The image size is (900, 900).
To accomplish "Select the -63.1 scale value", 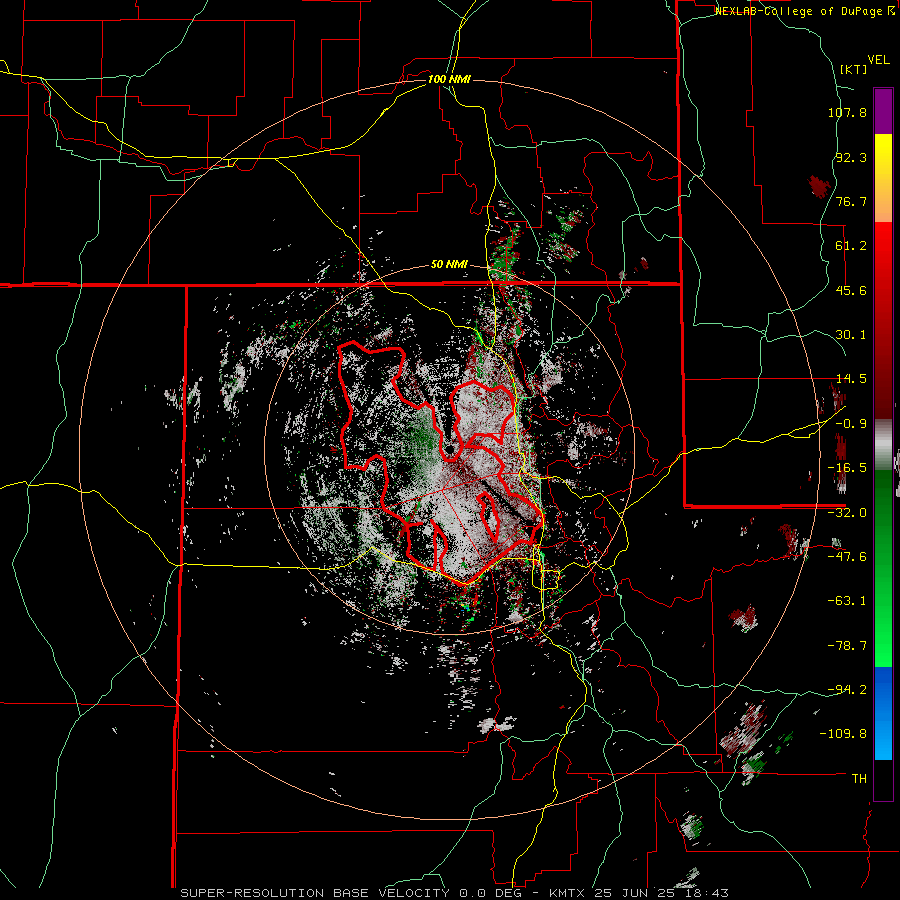I will (847, 601).
